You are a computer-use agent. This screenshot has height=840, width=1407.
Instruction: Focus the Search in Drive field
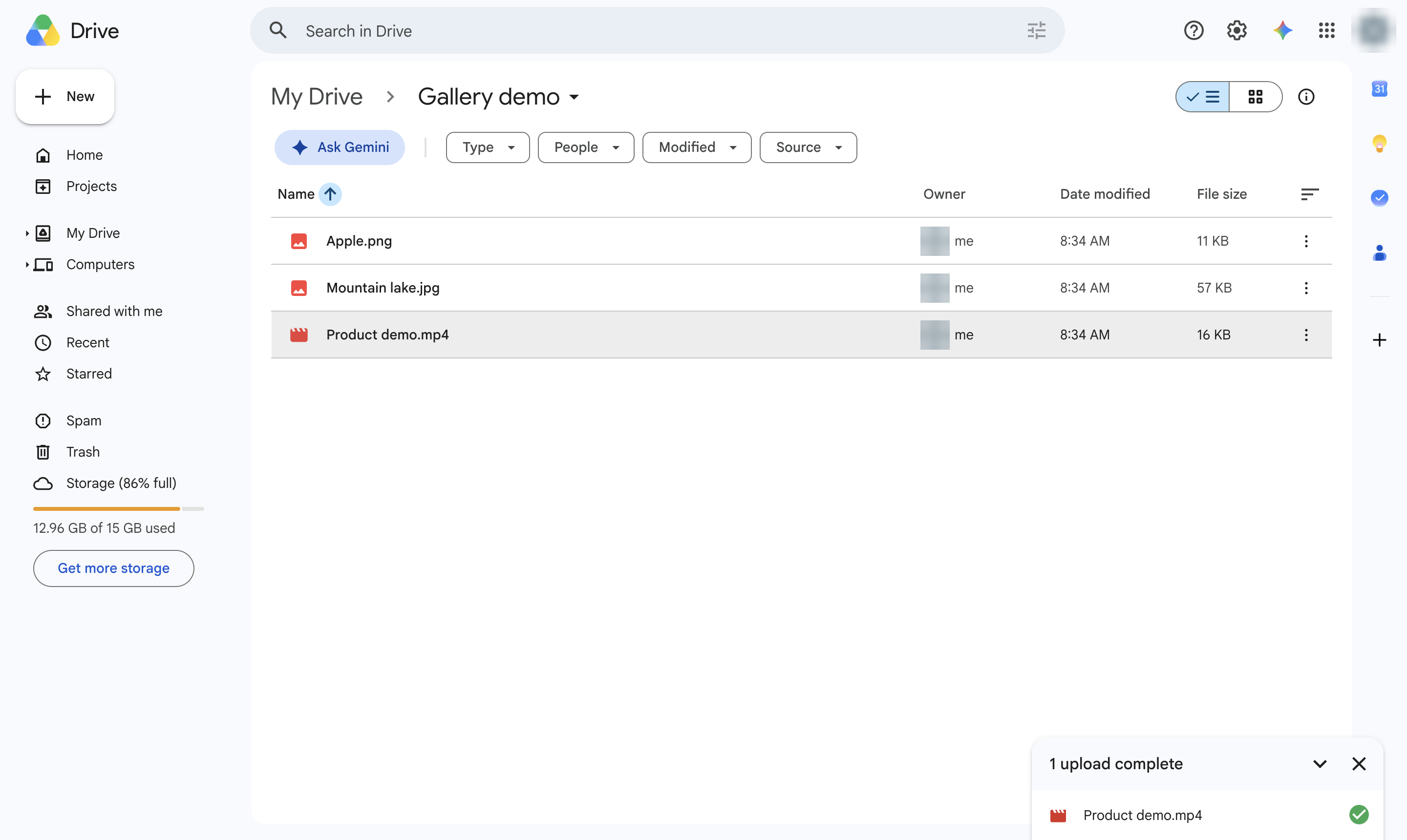pos(657,31)
